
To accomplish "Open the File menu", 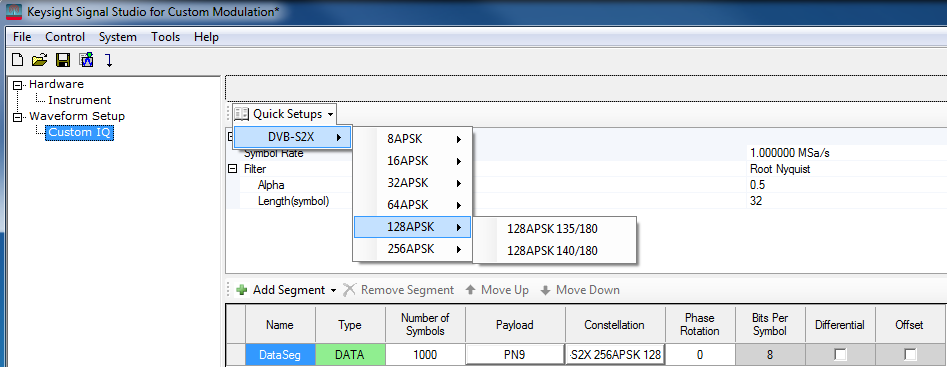I will [22, 37].
